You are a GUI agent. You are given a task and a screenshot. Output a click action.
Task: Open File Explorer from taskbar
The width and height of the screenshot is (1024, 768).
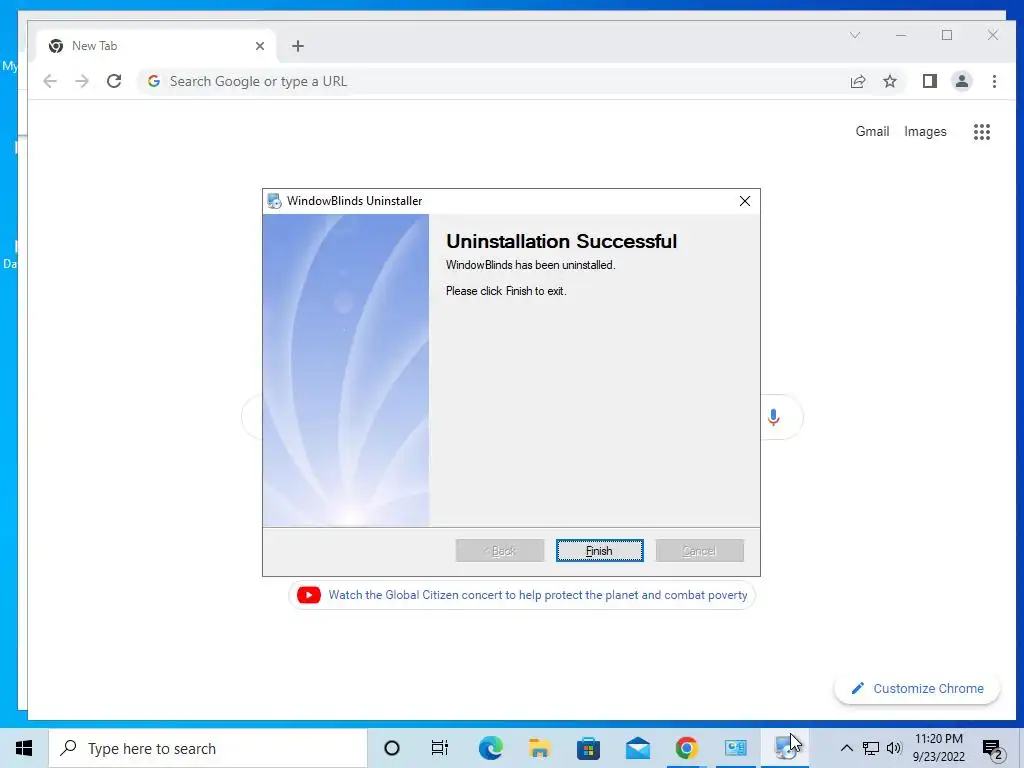pyautogui.click(x=539, y=748)
